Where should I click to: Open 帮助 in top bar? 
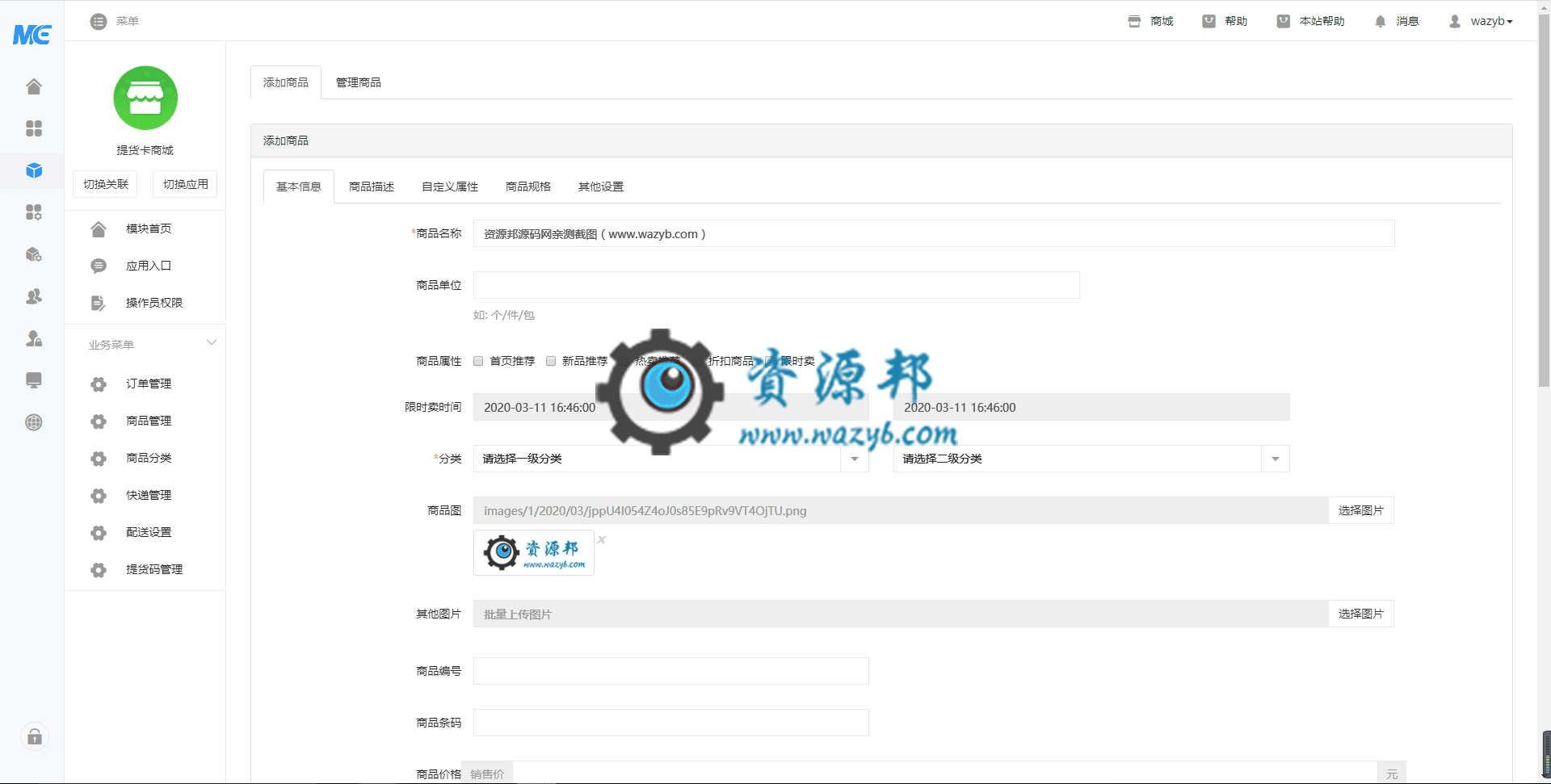pos(1225,21)
